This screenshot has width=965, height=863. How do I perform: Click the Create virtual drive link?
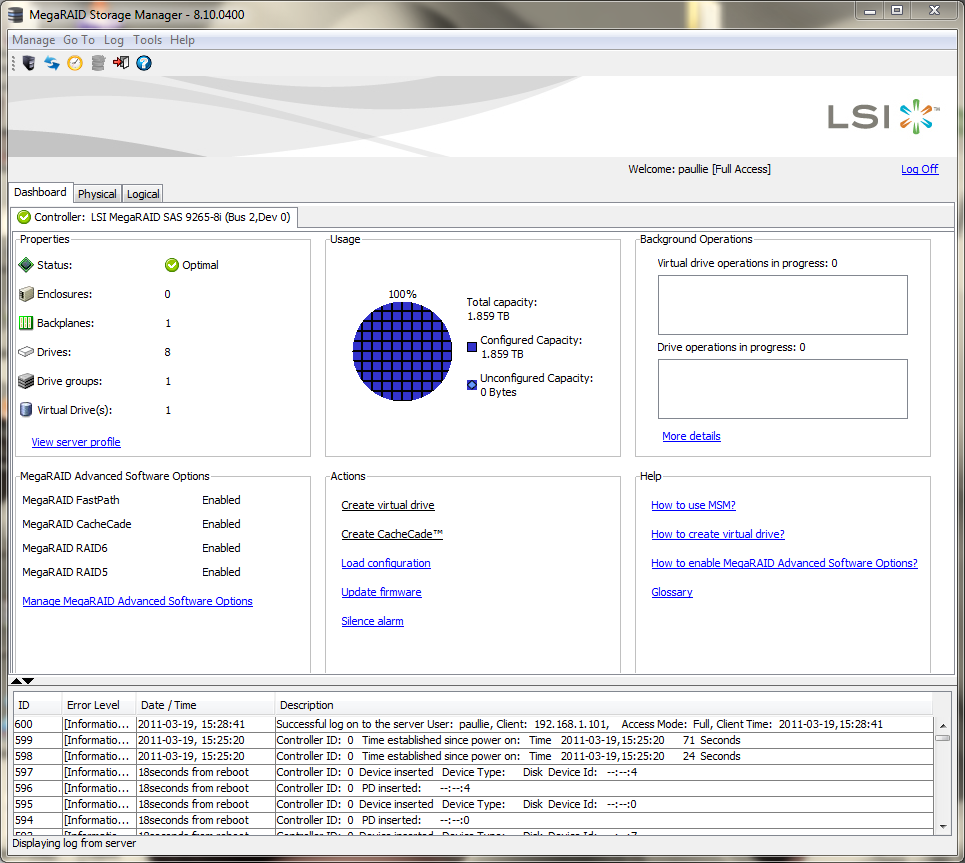[x=388, y=505]
